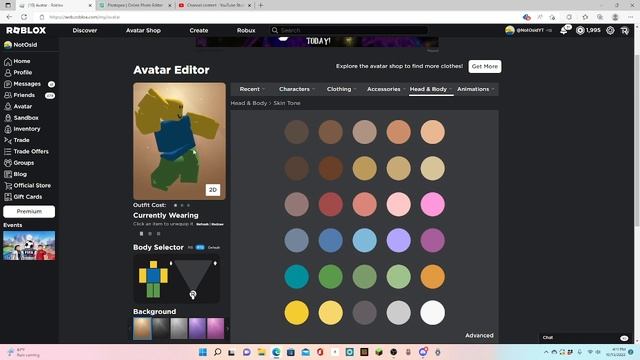Screen dimensions: 640x360
Task: Click the Premium button
Action: [x=29, y=211]
